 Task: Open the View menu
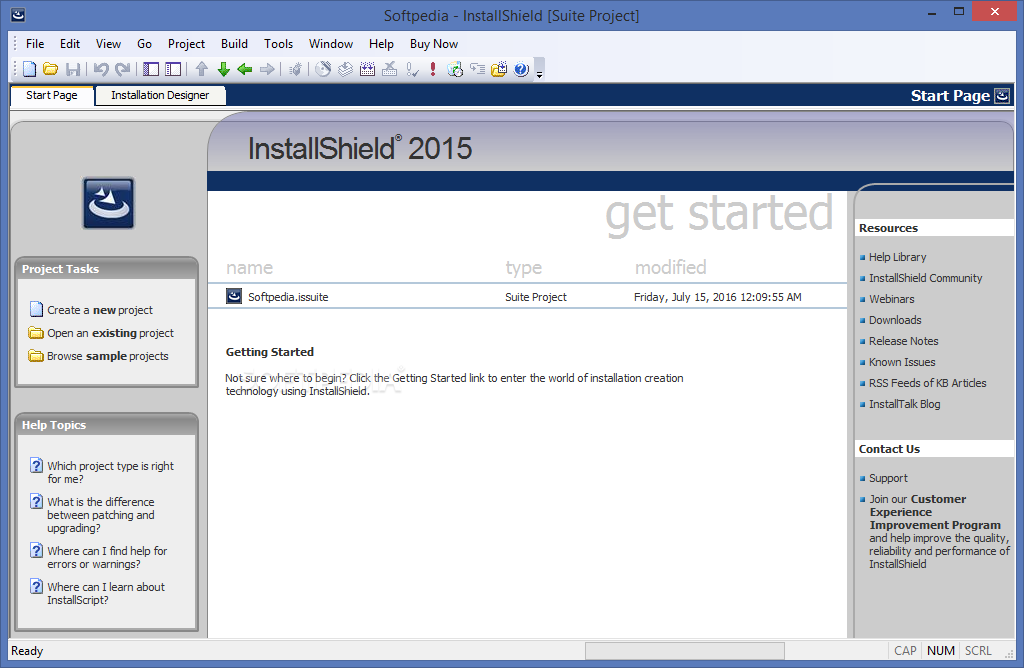(108, 44)
